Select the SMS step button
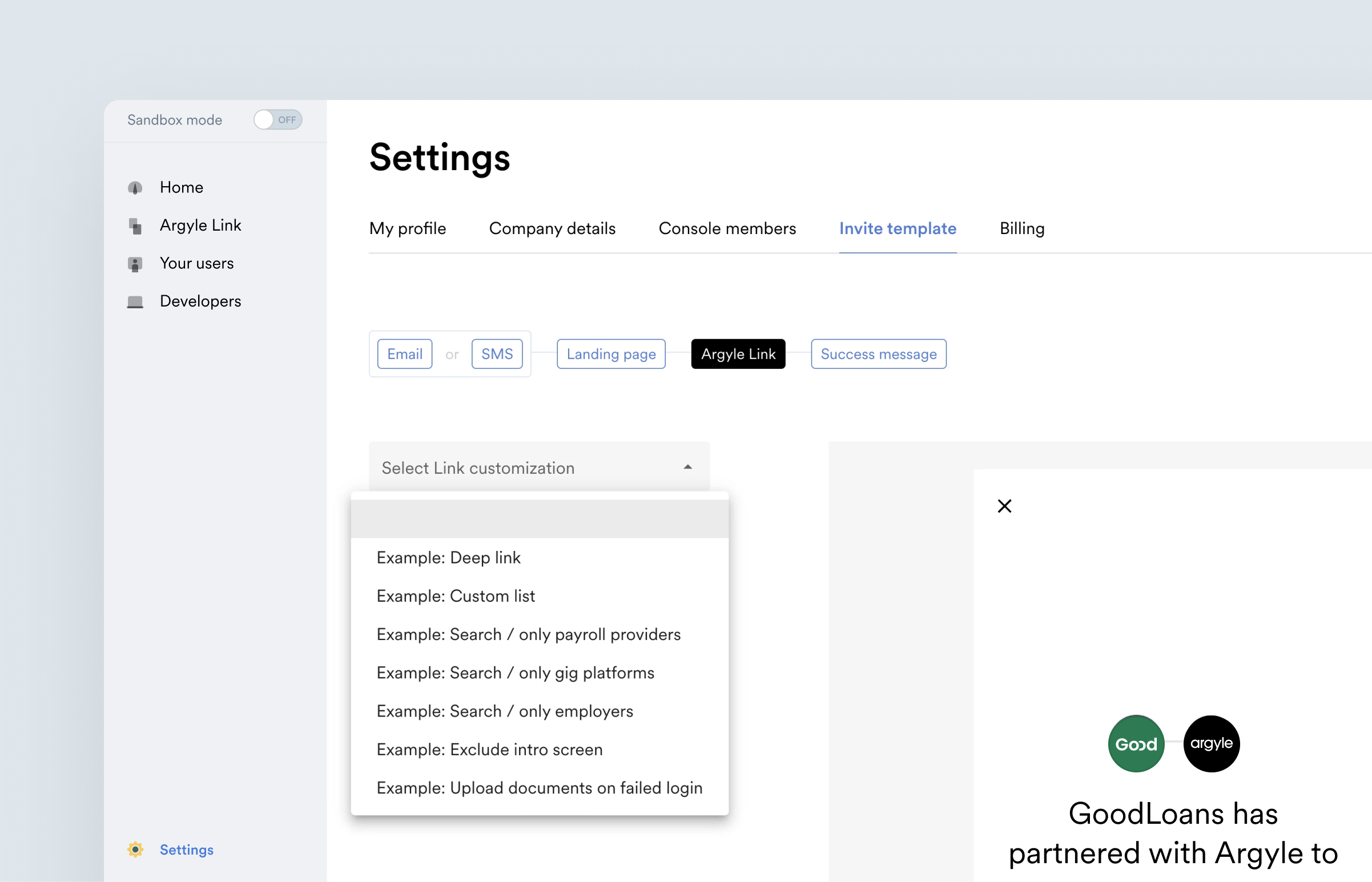This screenshot has height=882, width=1372. click(497, 354)
